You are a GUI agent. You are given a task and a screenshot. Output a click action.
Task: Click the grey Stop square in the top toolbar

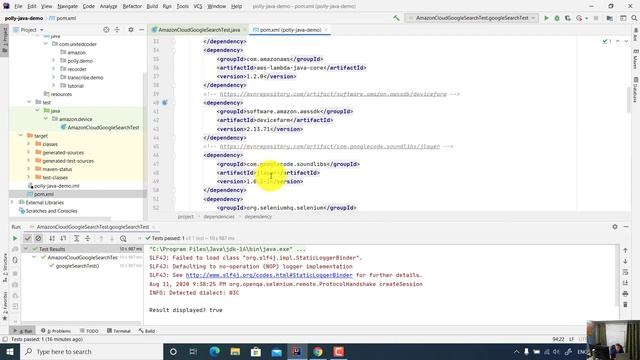coord(596,18)
